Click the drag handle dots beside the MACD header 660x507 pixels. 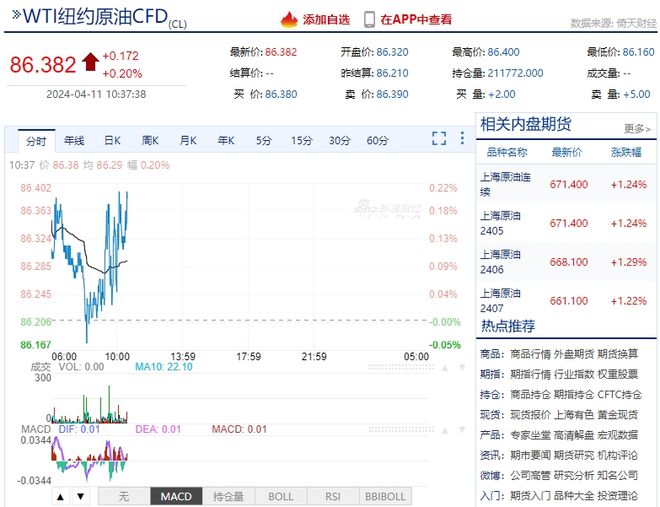(401, 430)
